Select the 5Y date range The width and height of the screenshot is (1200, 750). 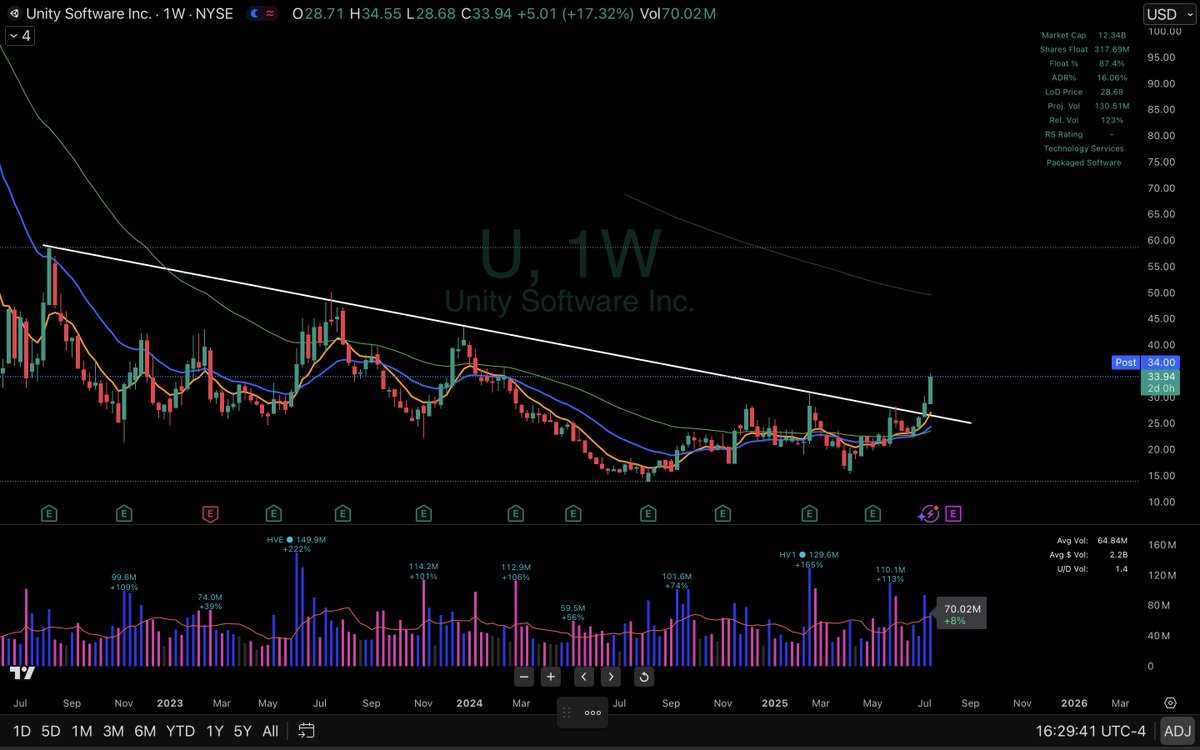pos(243,731)
